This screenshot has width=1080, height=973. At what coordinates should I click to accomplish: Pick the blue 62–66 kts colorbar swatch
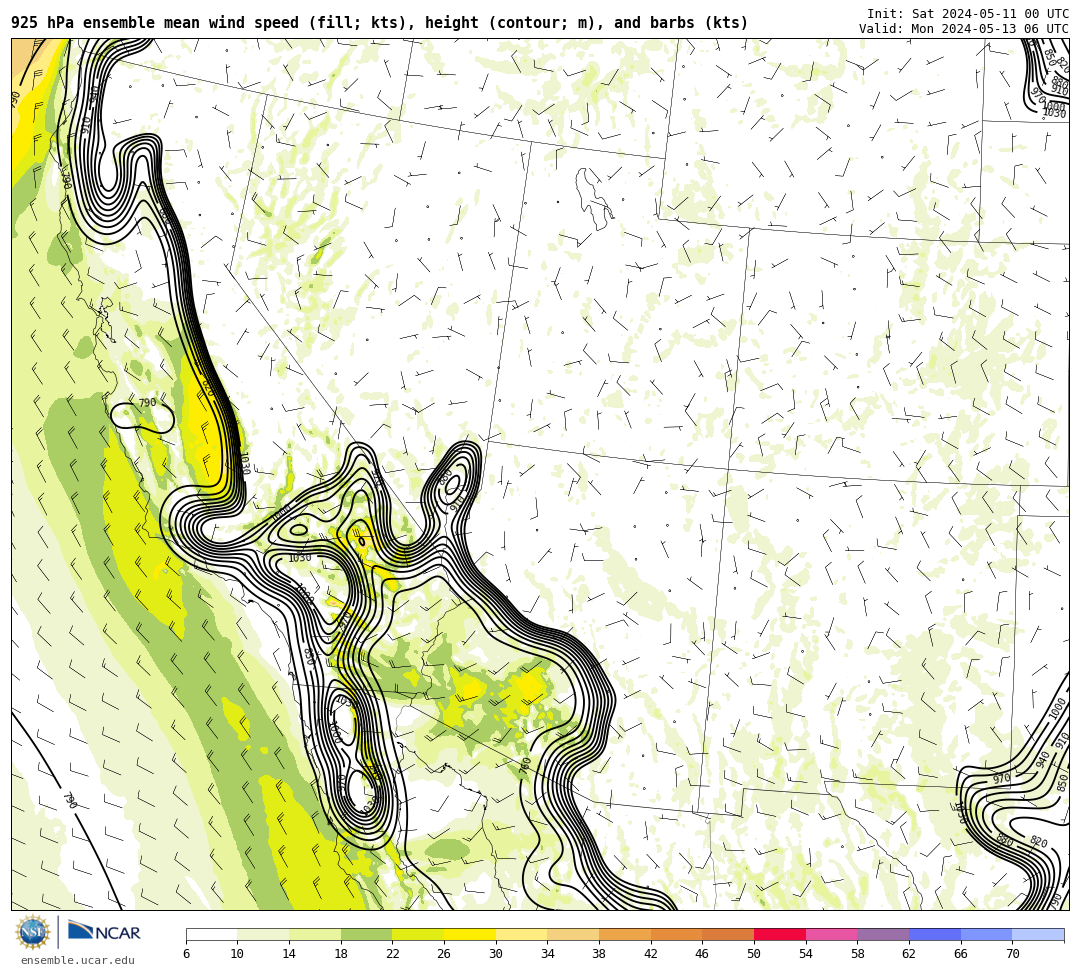coord(935,934)
